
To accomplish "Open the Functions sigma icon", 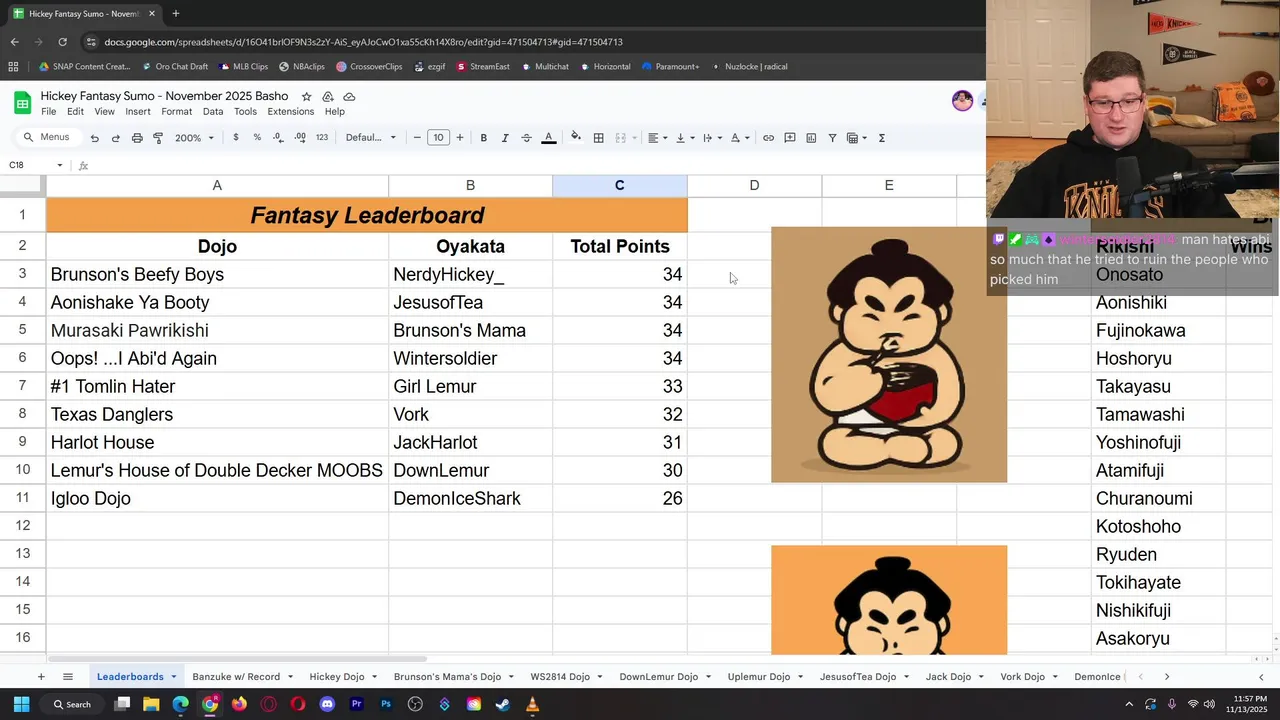I will pyautogui.click(x=881, y=138).
